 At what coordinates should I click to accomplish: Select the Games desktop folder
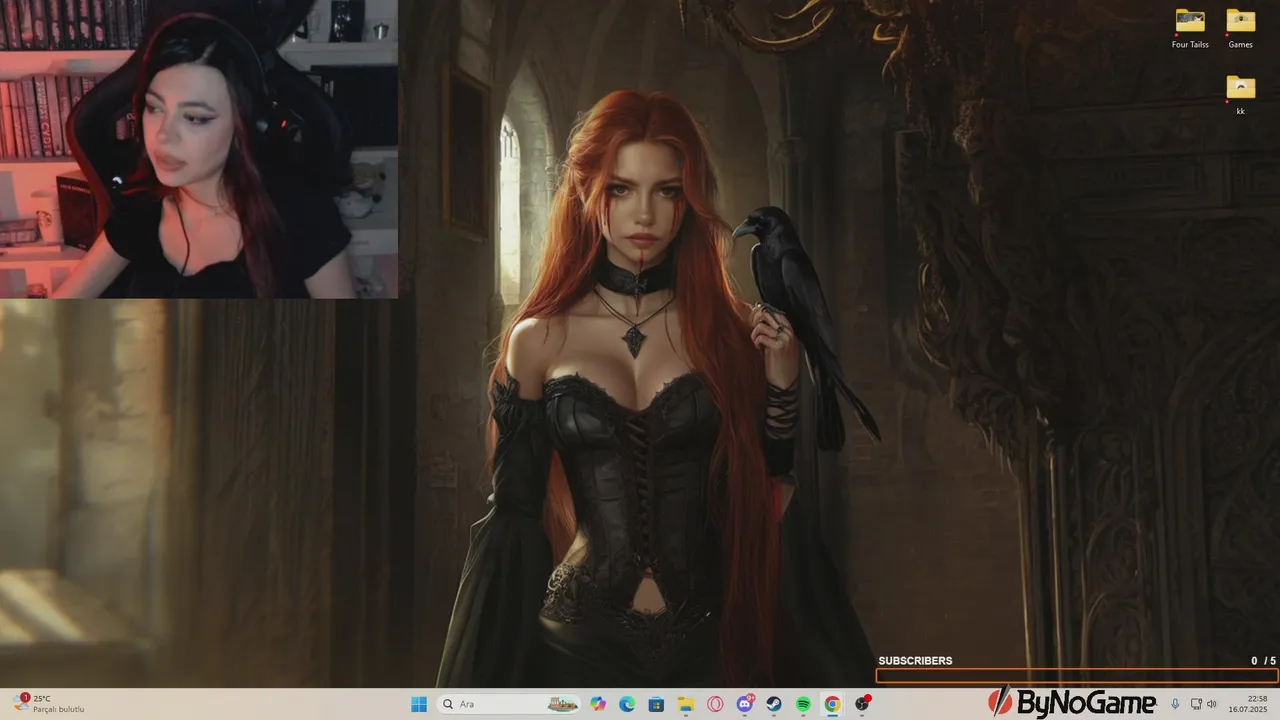tap(1241, 28)
